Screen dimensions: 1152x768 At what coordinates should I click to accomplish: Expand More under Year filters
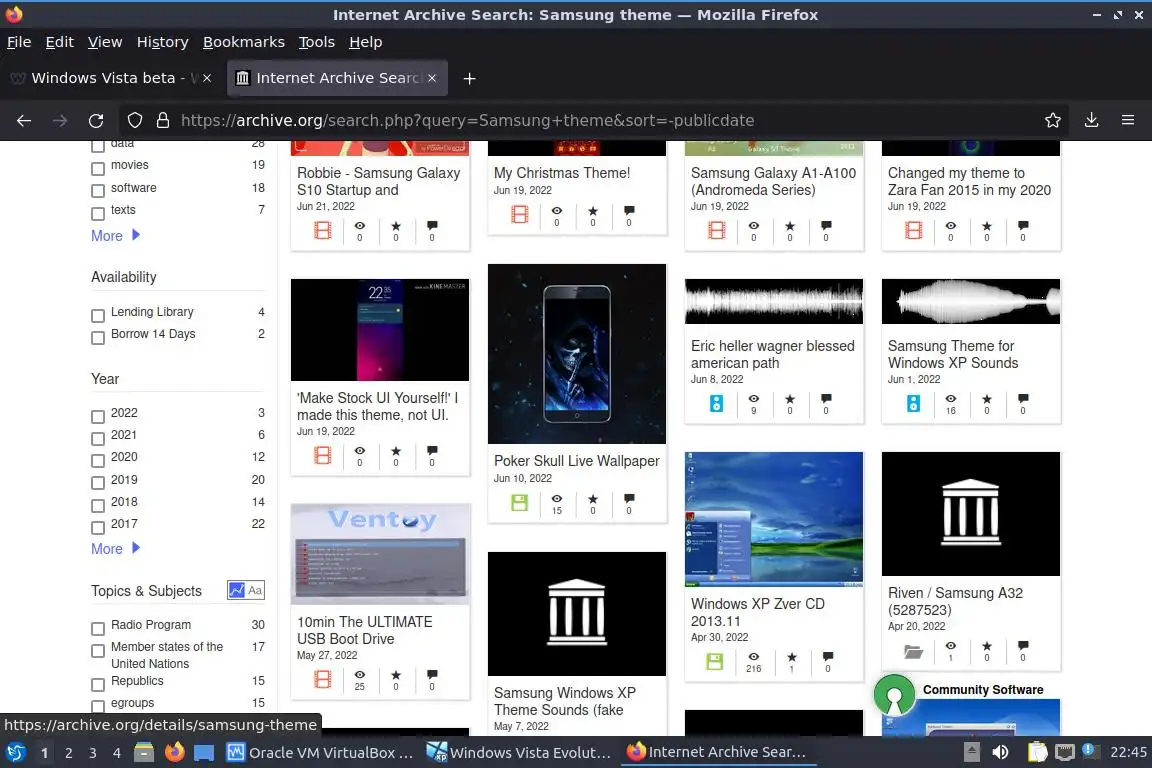[115, 549]
